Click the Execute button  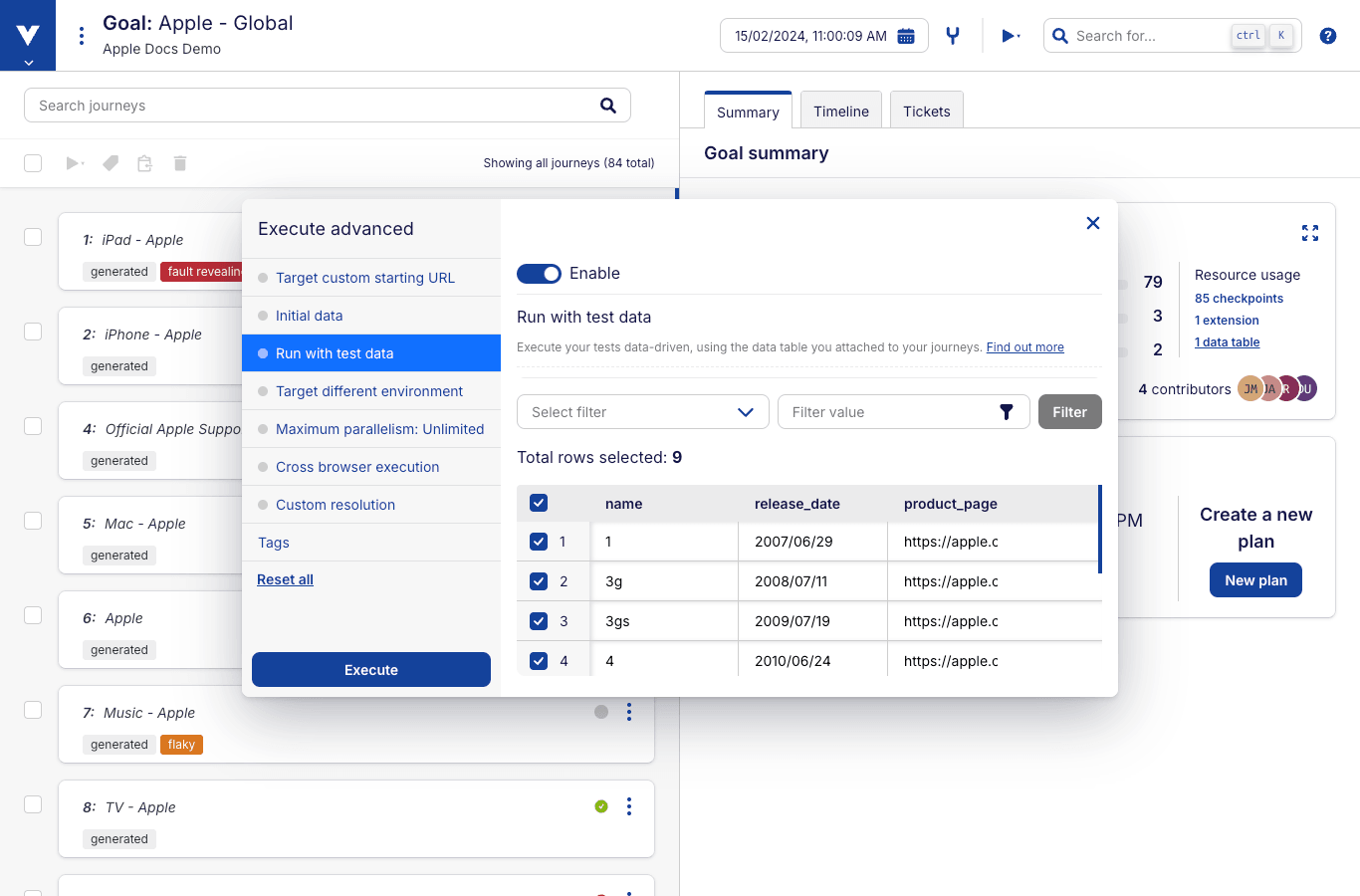point(370,669)
